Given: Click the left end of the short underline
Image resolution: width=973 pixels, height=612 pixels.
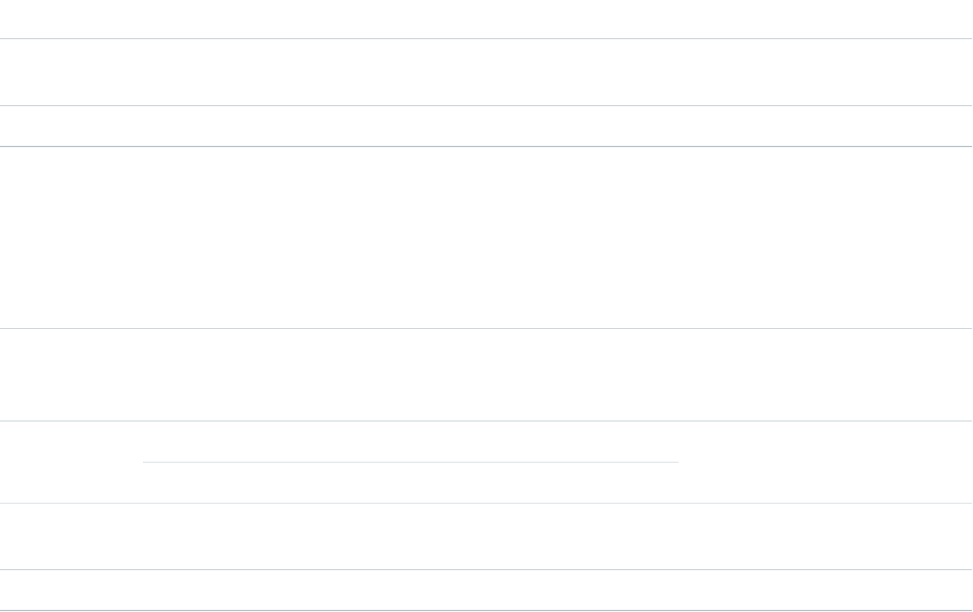Looking at the screenshot, I should pyautogui.click(x=146, y=462).
